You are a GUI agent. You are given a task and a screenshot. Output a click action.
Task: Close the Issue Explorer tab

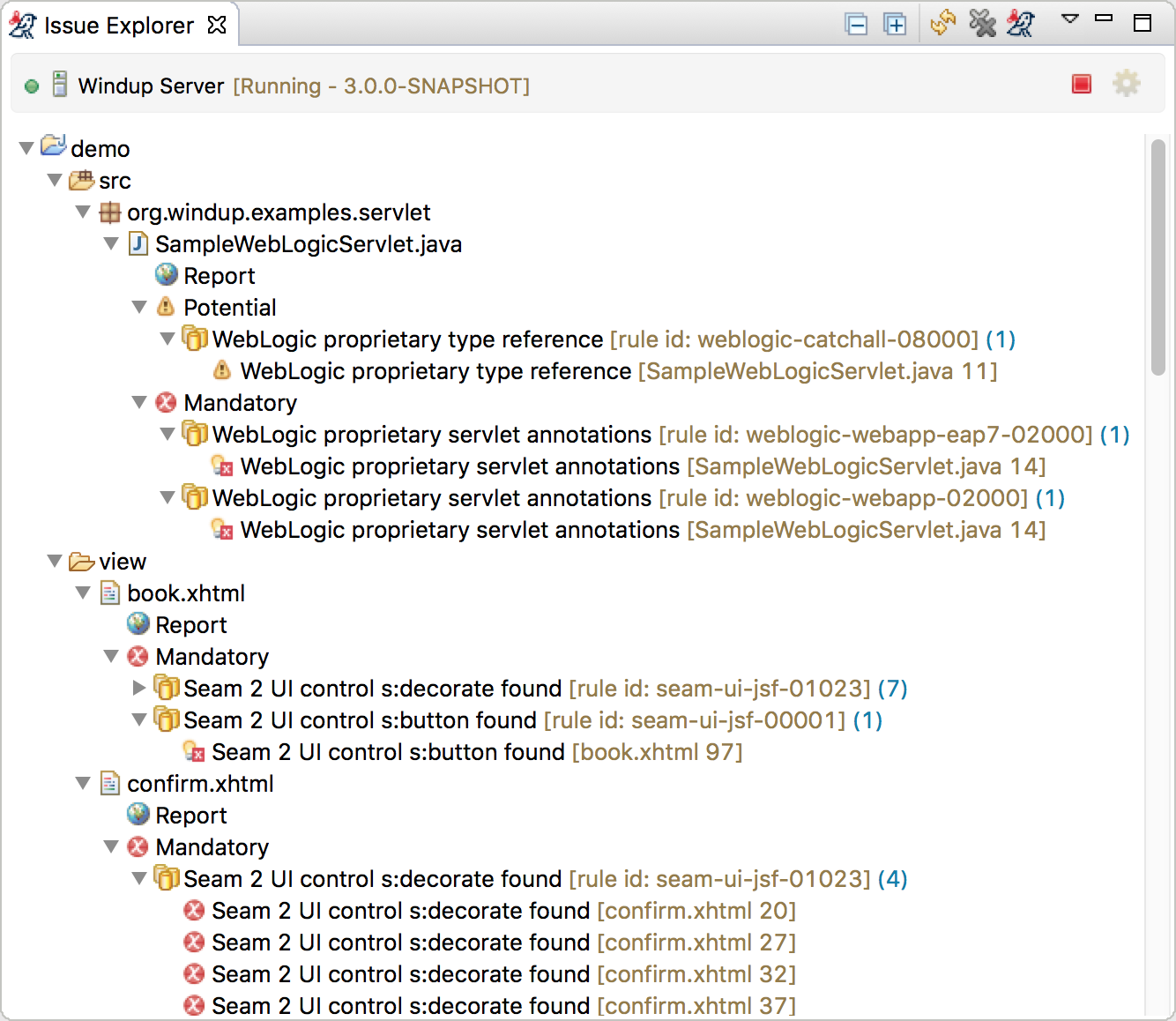point(217,25)
